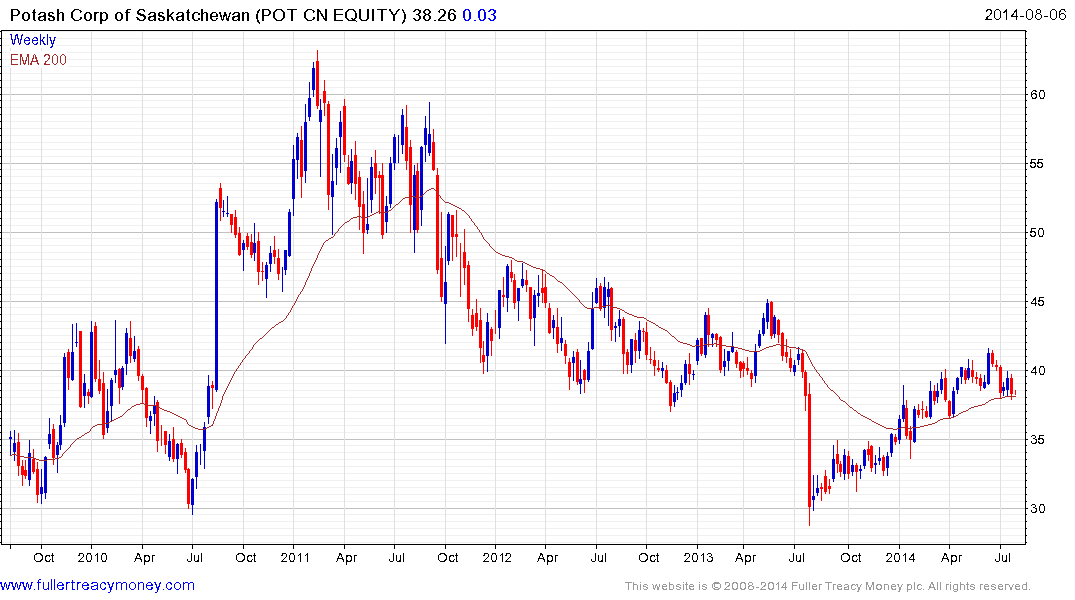Screen dimensions: 1075x600
Task: Click the date 2014-08-06
Action: (x=1025, y=14)
